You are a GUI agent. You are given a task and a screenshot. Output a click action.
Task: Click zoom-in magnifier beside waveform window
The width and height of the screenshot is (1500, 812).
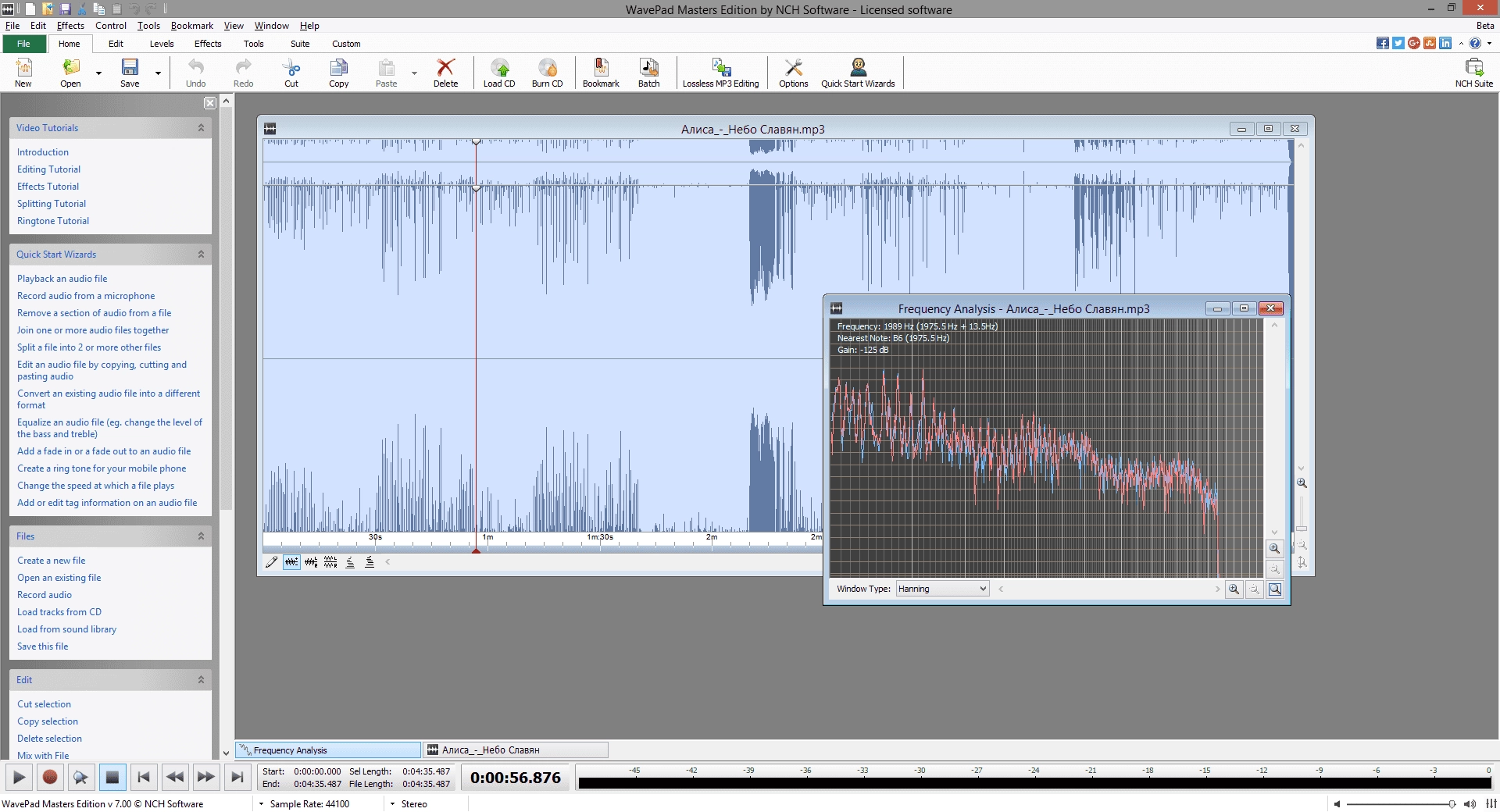1302,483
